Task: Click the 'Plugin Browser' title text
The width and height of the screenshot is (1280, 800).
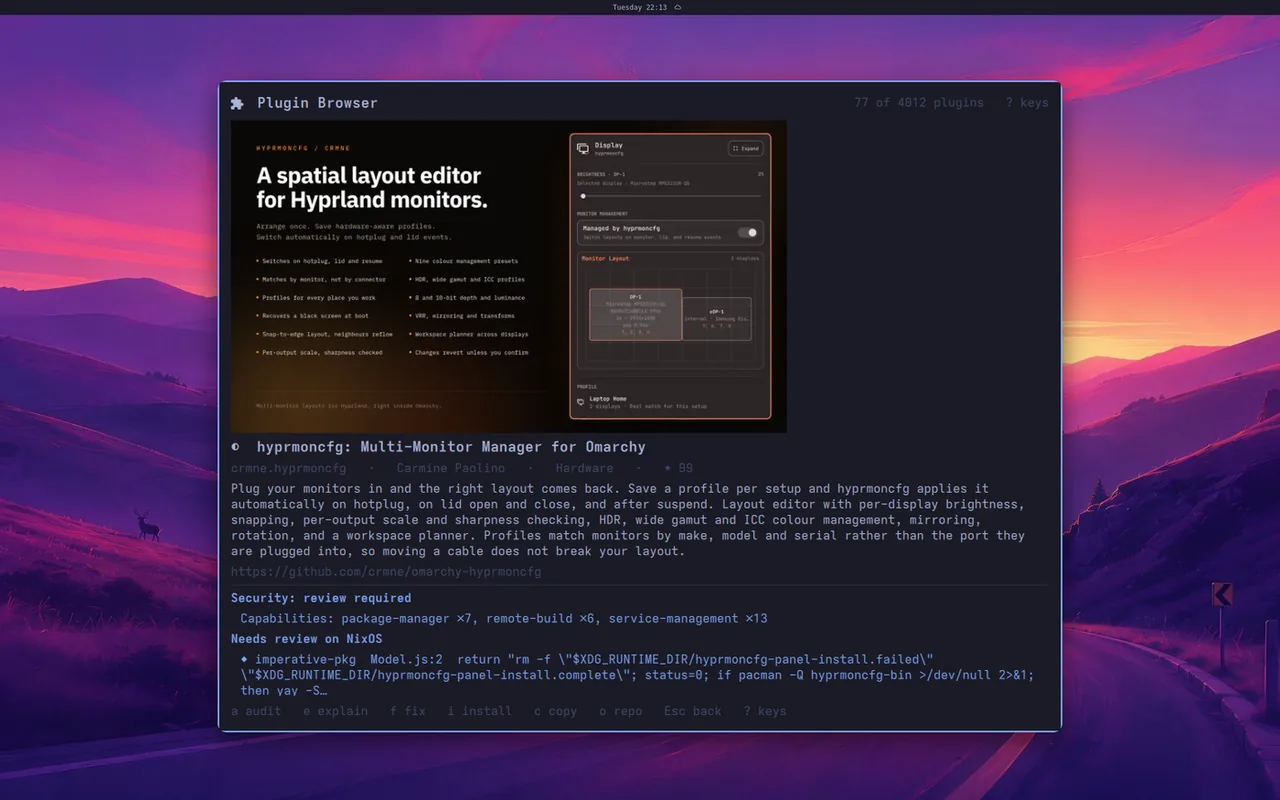Action: [x=317, y=103]
